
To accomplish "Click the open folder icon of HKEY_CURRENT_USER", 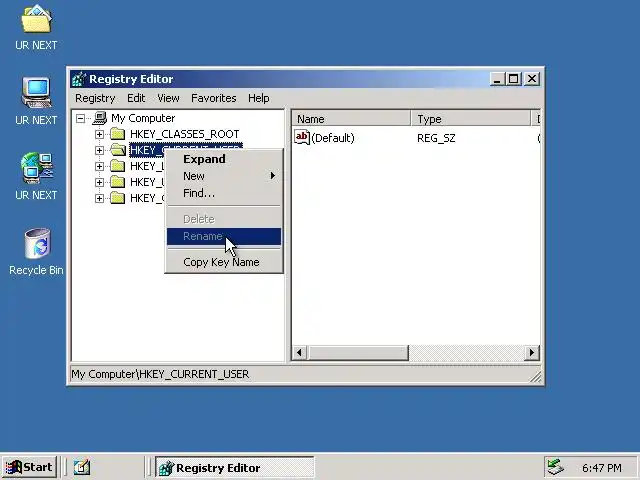I will (118, 150).
